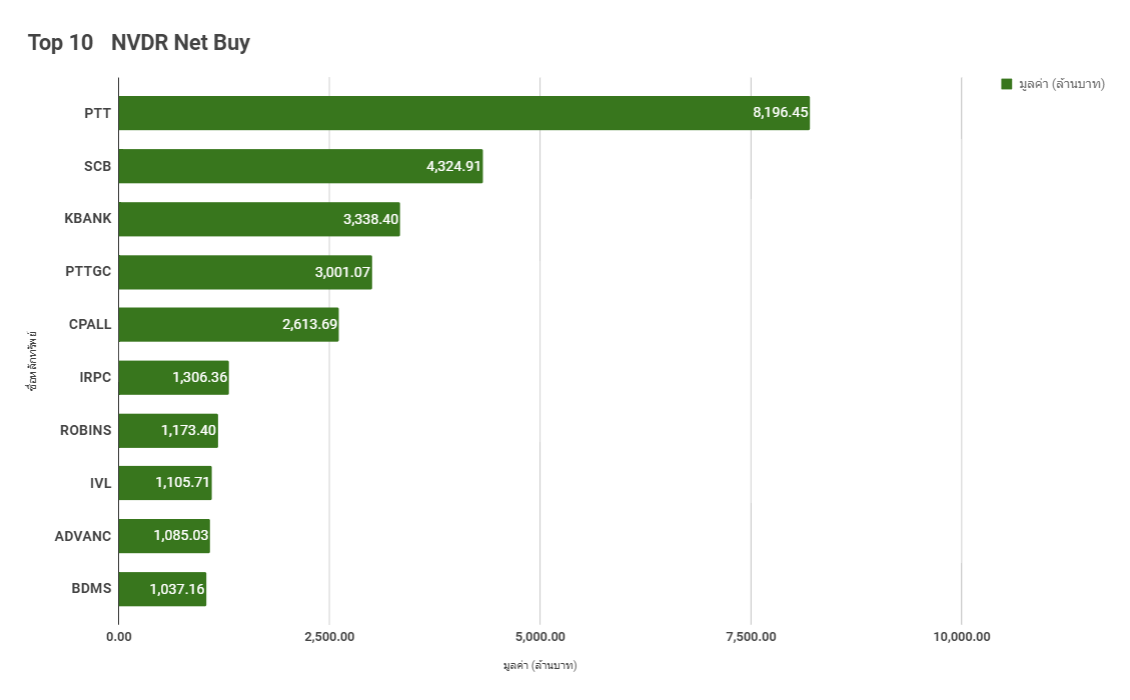Click the 5,000.00 x-axis tick label
Viewport: 1130px width, 700px height.
tap(540, 637)
